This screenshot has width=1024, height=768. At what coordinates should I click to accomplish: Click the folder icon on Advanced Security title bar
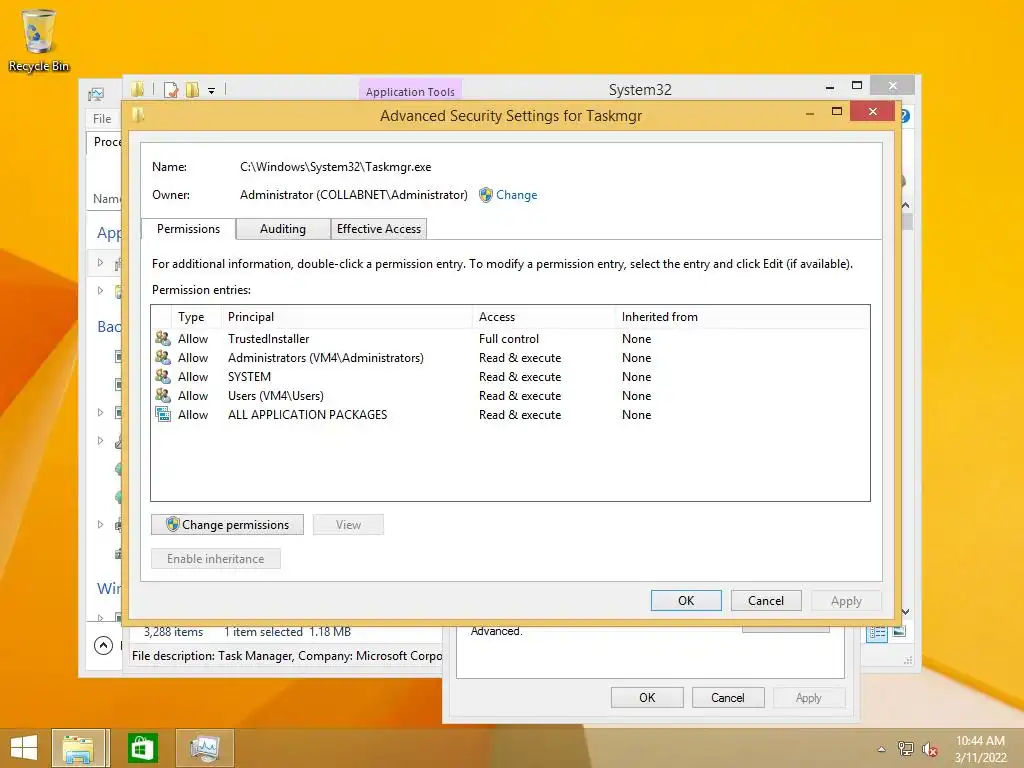click(x=138, y=115)
